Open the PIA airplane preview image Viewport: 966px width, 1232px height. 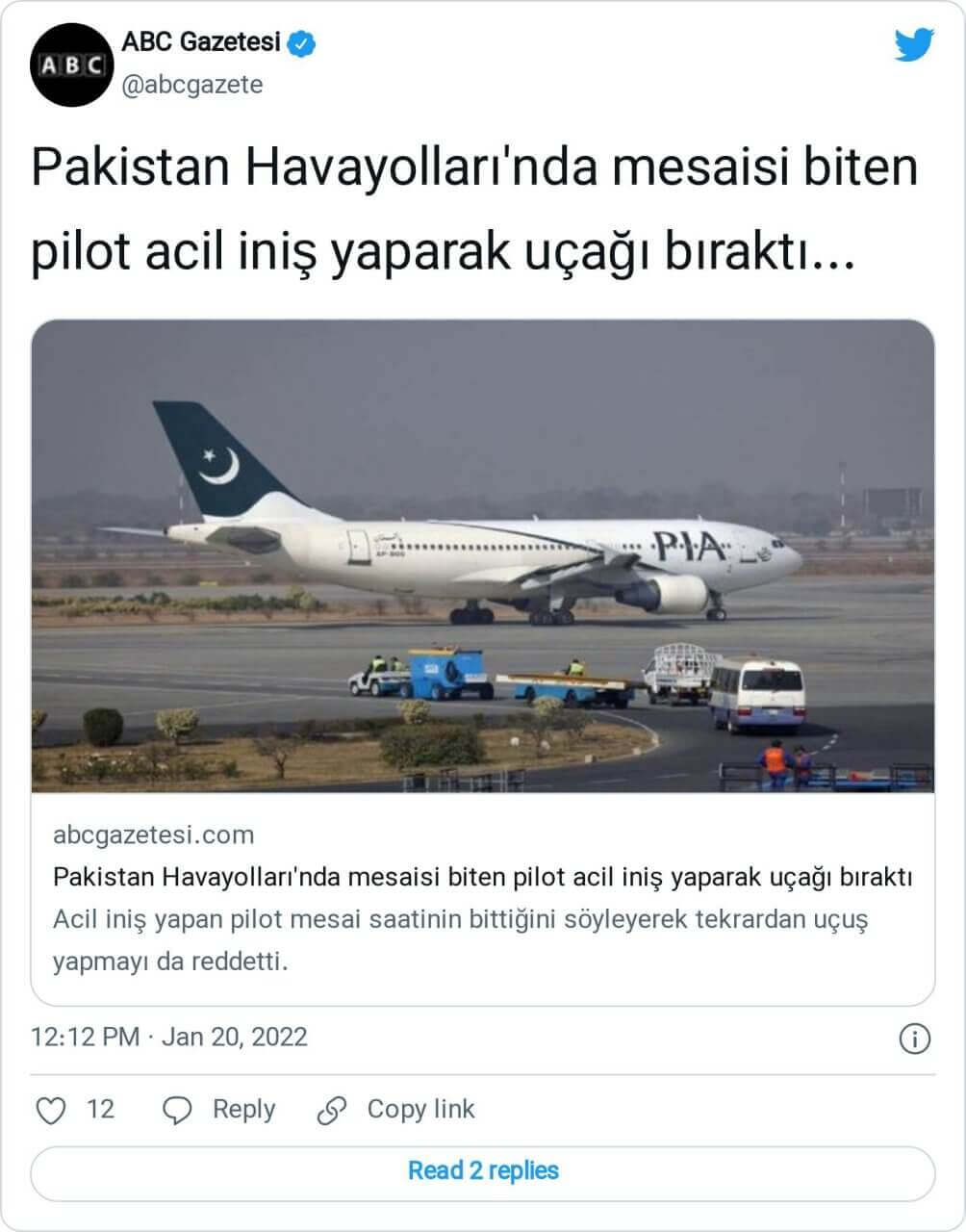point(483,556)
